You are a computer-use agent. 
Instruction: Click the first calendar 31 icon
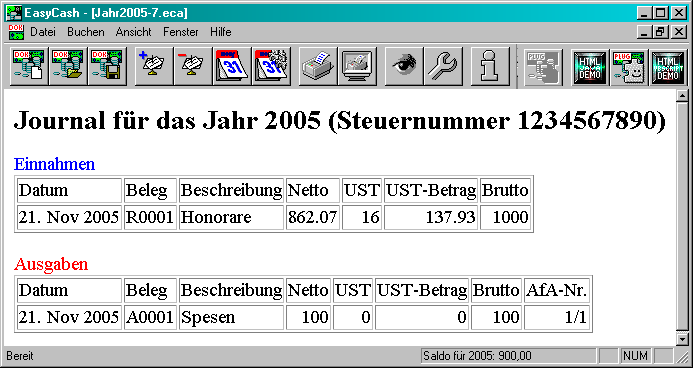232,66
